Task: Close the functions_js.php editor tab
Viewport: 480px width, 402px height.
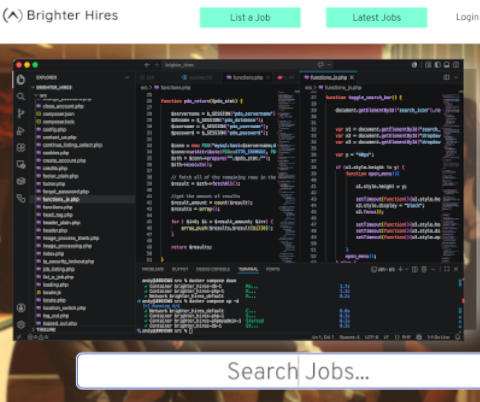Action: pyautogui.click(x=352, y=77)
